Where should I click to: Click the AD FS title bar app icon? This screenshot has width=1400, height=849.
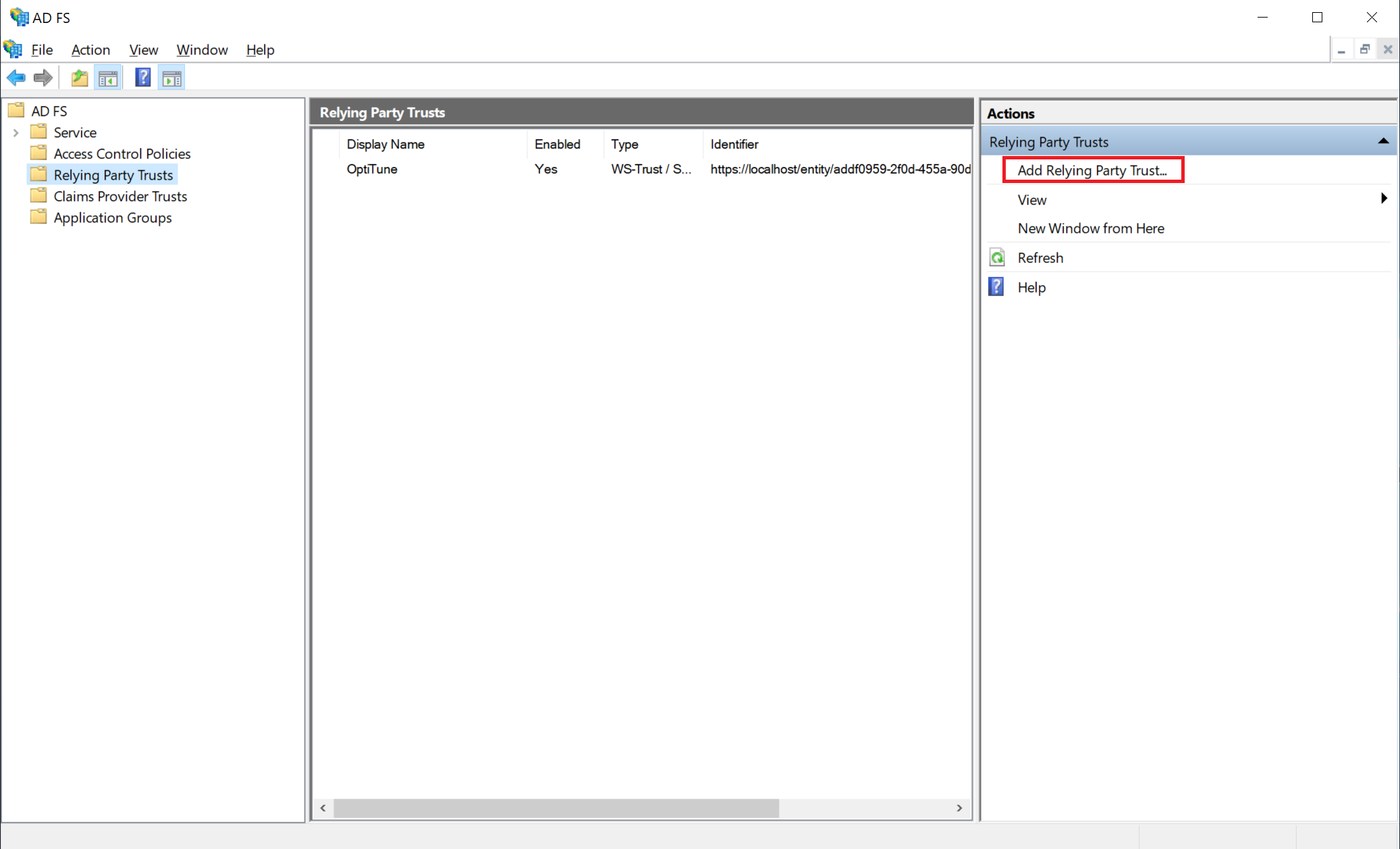(19, 17)
